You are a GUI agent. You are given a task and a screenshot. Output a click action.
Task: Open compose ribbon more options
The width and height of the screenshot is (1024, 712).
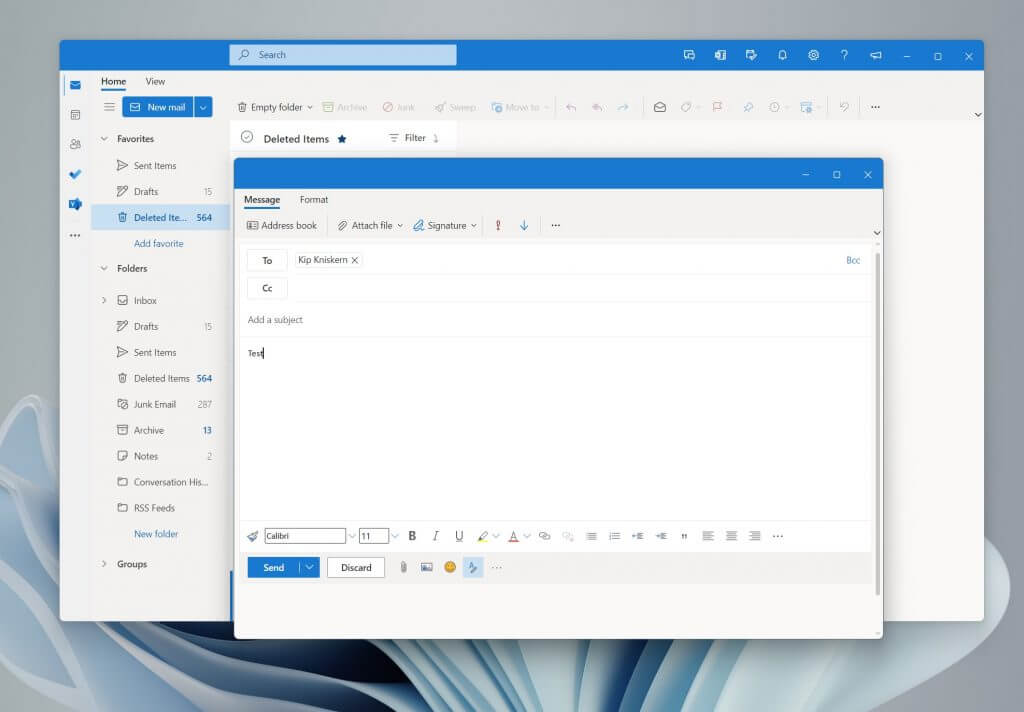pos(556,225)
